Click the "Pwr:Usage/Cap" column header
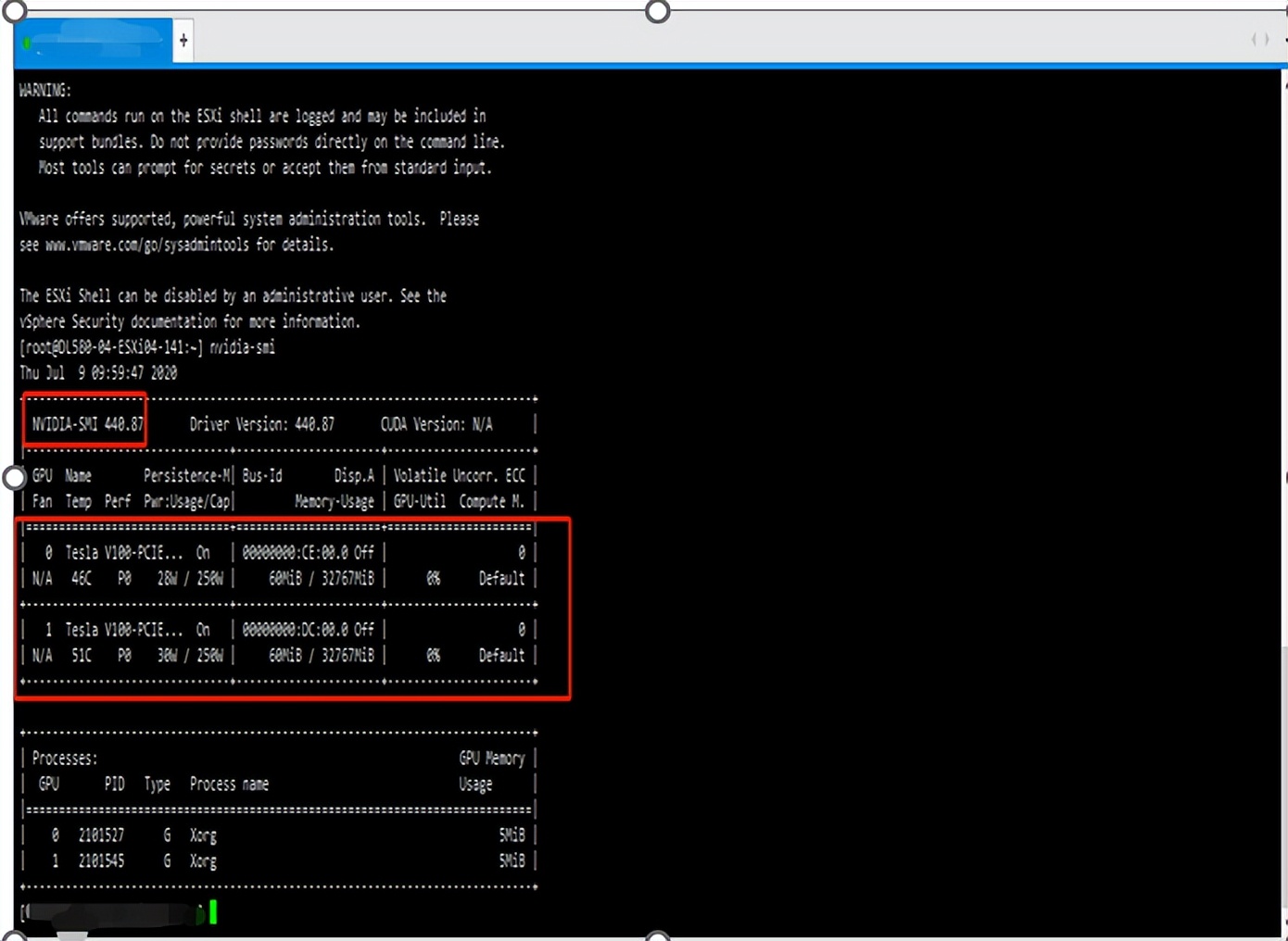The height and width of the screenshot is (941, 1288). point(186,502)
